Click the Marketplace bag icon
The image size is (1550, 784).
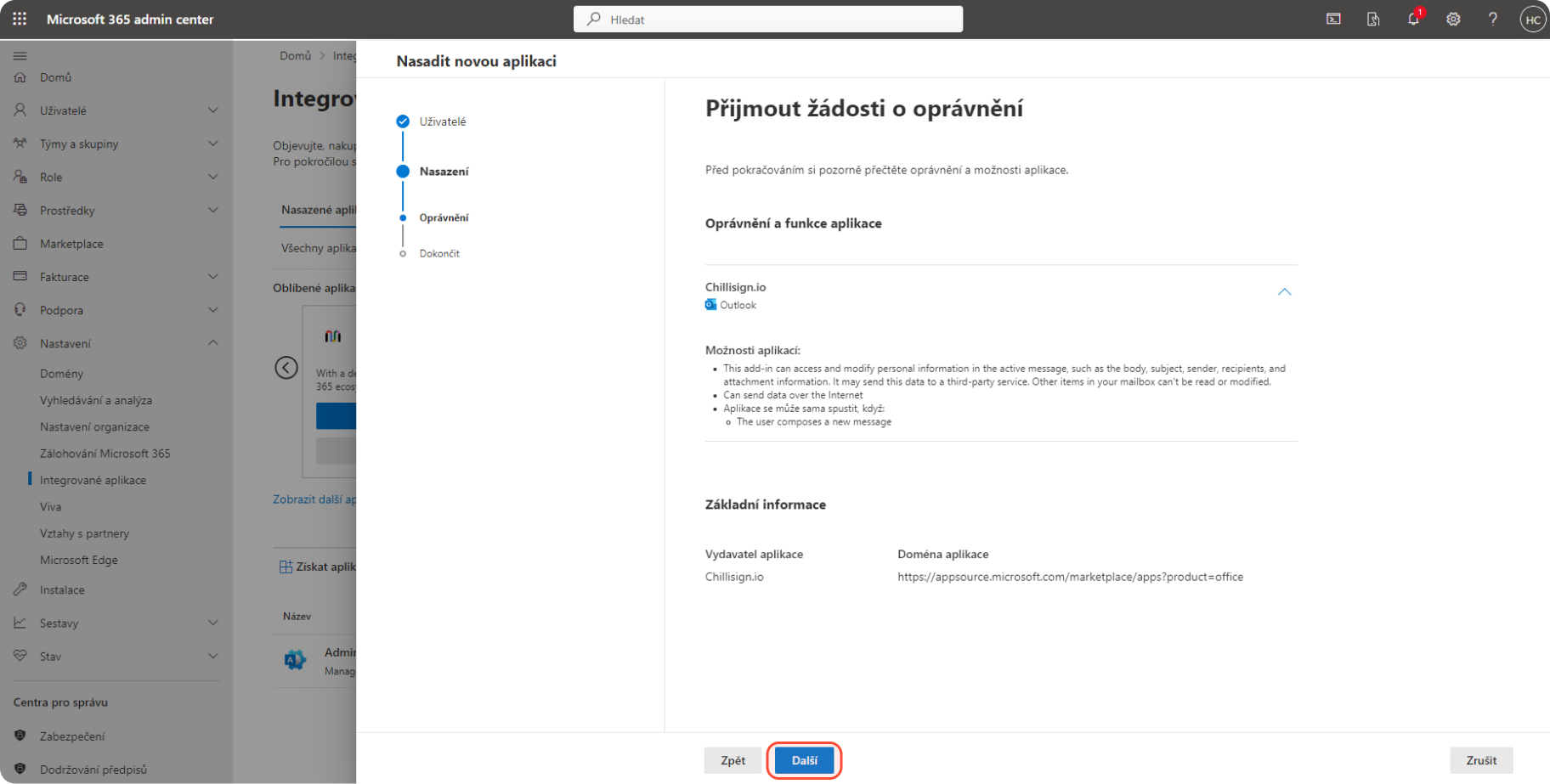(x=20, y=244)
